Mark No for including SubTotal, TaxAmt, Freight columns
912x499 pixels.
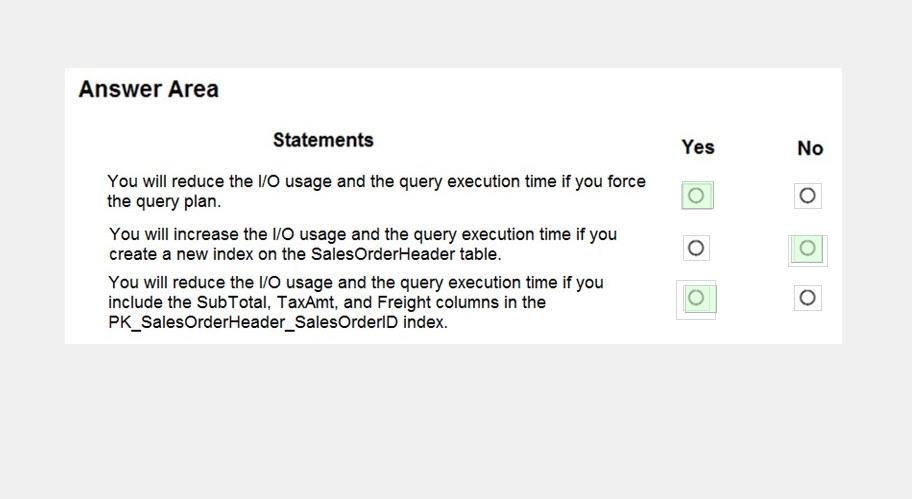click(807, 298)
